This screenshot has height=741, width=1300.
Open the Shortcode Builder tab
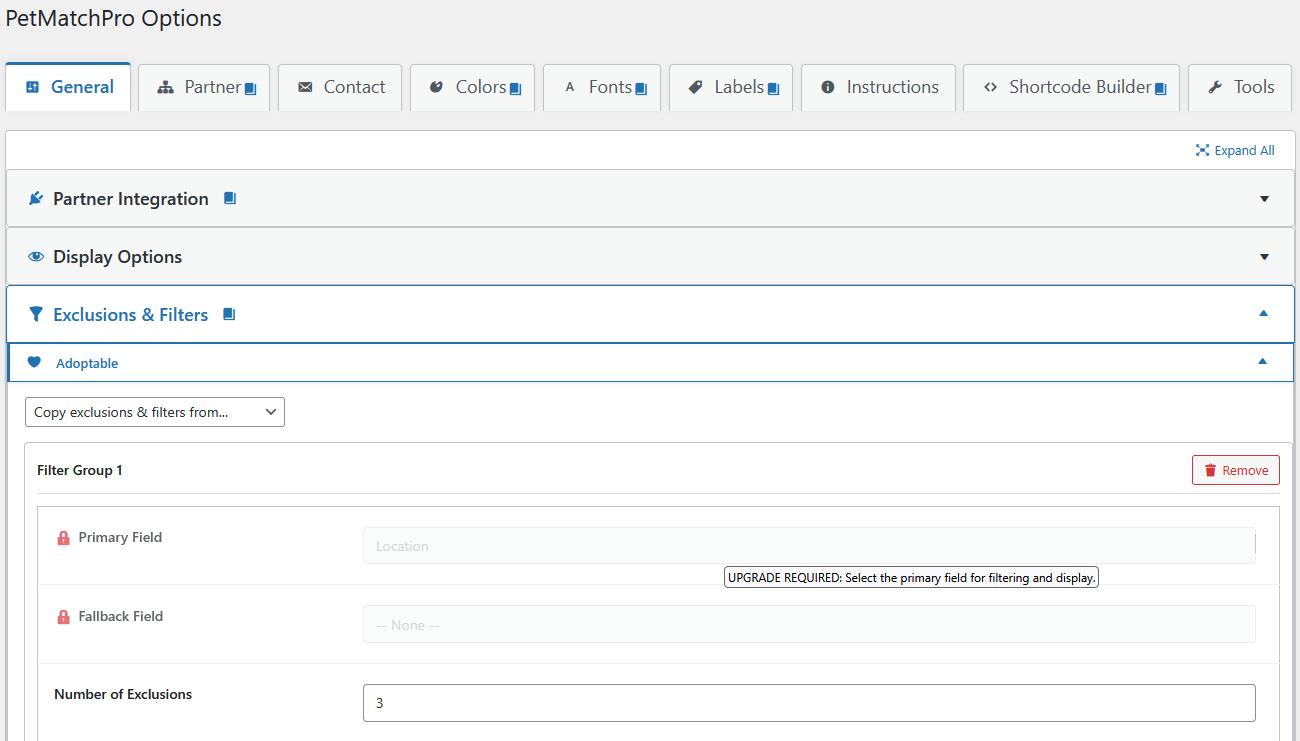1071,88
